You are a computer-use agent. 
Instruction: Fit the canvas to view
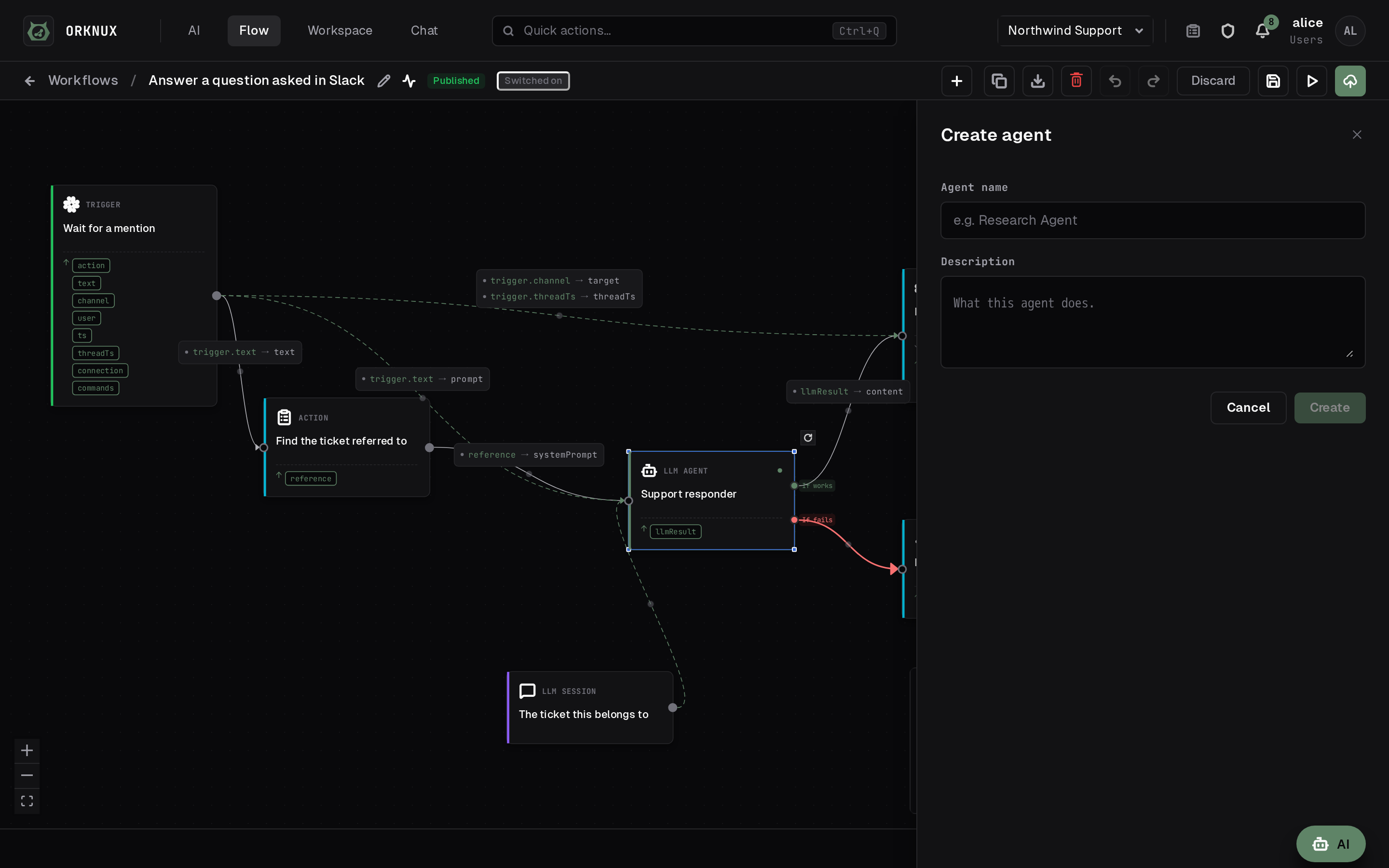pos(27,801)
